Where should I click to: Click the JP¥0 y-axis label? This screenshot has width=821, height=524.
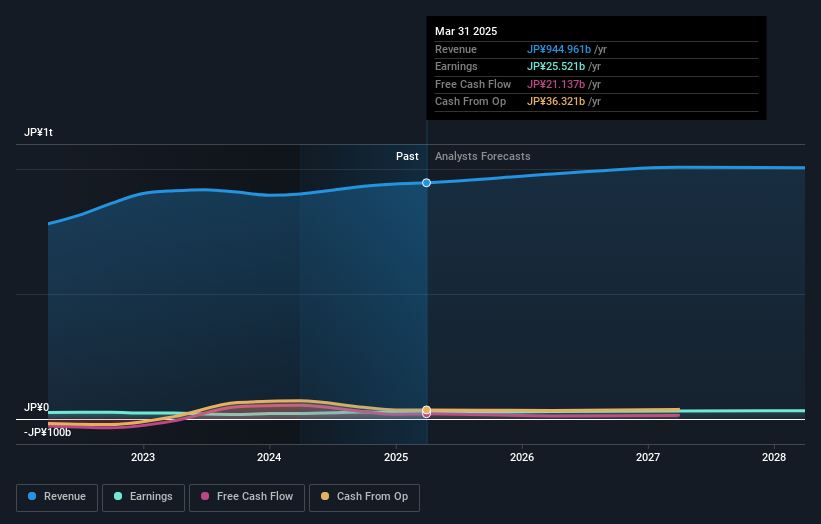coord(37,407)
